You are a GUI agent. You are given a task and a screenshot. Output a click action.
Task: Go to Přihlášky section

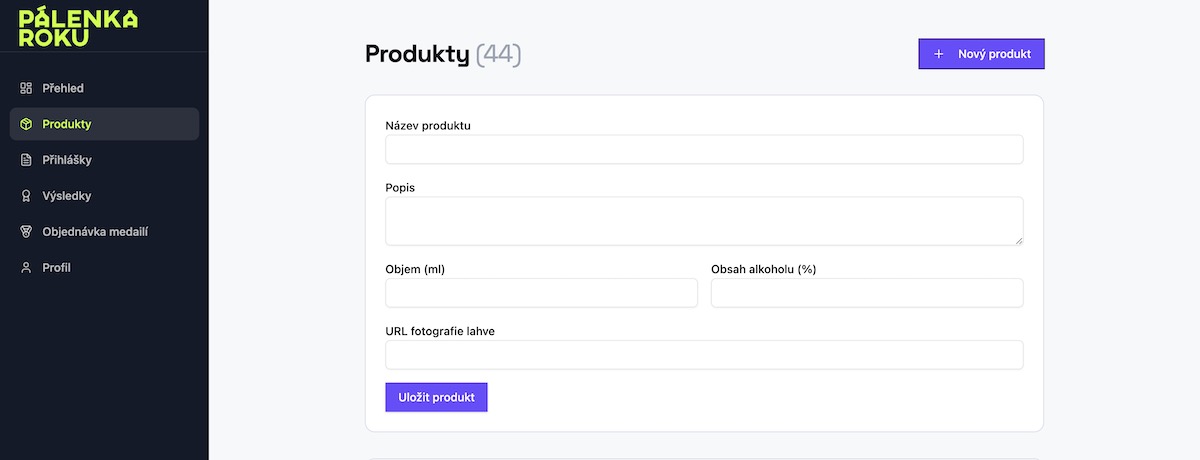(104, 160)
